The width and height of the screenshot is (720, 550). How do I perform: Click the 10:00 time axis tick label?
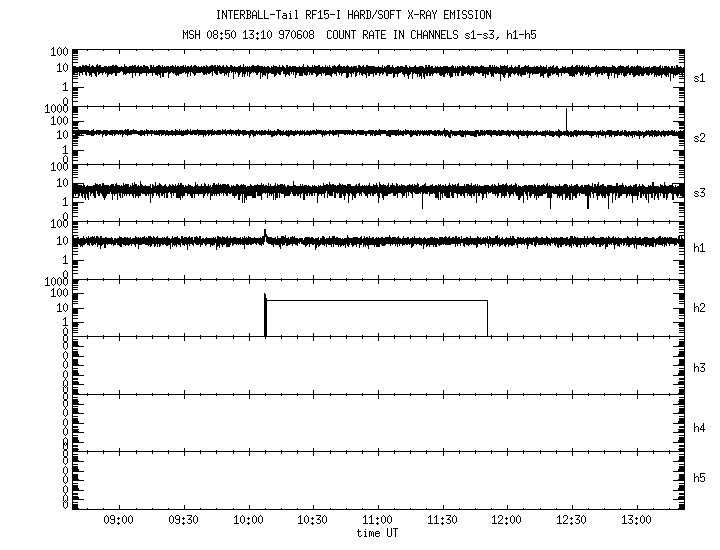point(248,520)
